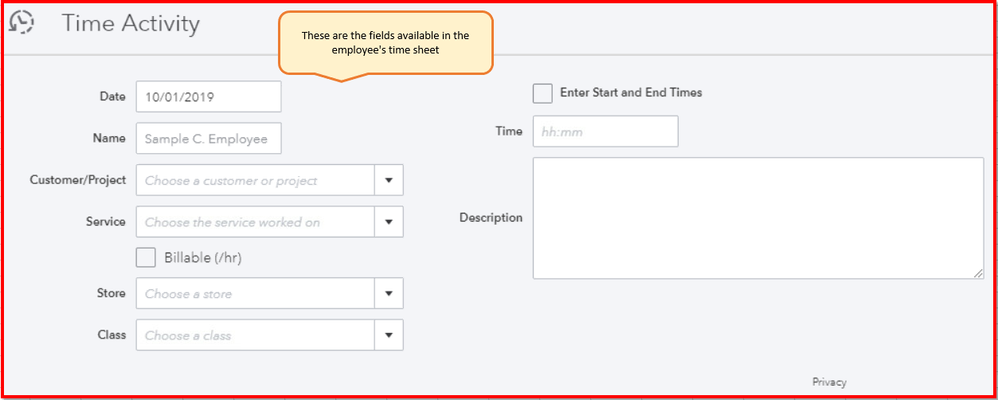The image size is (998, 400).
Task: Enable the Billable (/hr) checkbox
Action: [x=146, y=257]
